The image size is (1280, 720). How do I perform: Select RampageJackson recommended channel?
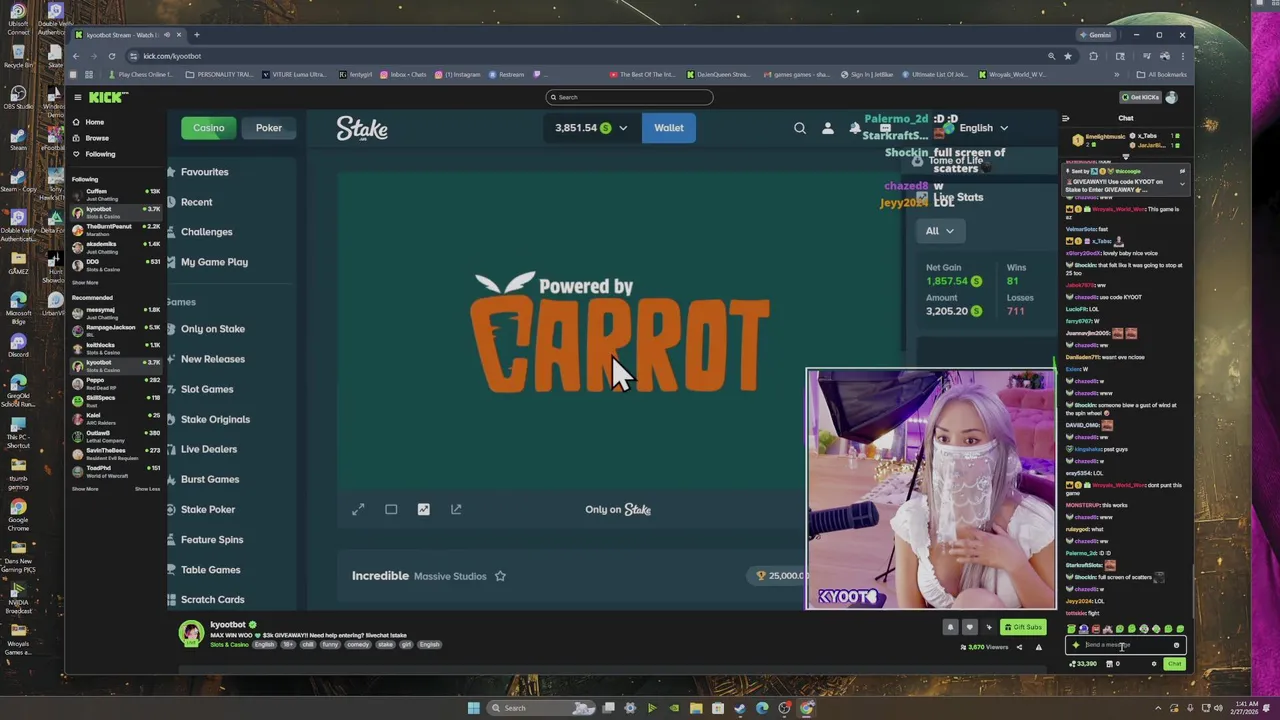[116, 330]
